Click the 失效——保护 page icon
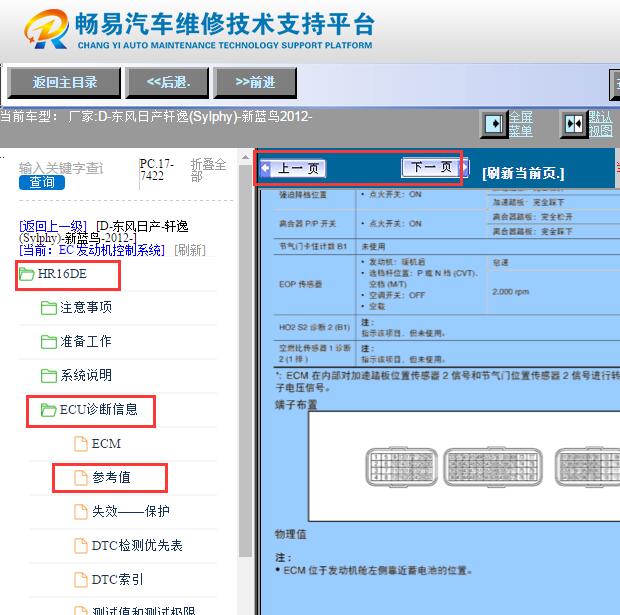Image resolution: width=620 pixels, height=615 pixels. (81, 512)
